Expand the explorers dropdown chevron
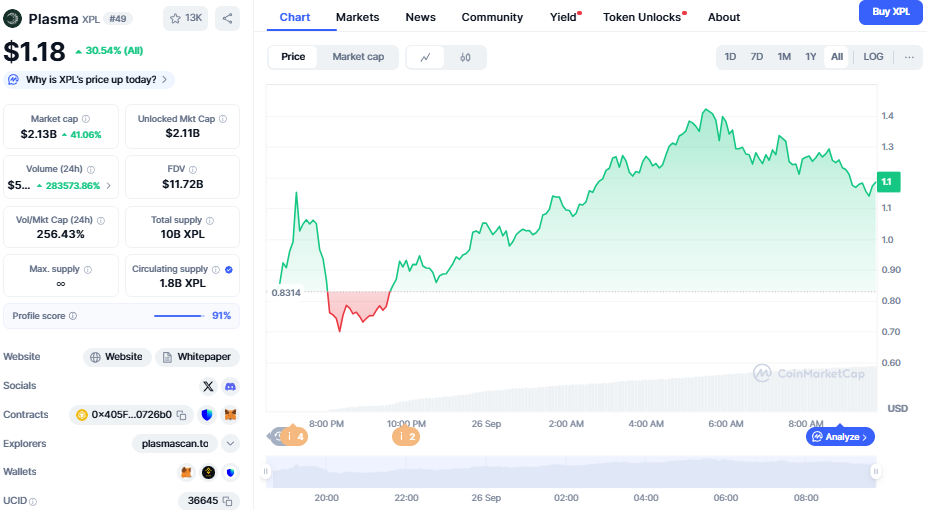This screenshot has width=927, height=510. pyautogui.click(x=231, y=443)
